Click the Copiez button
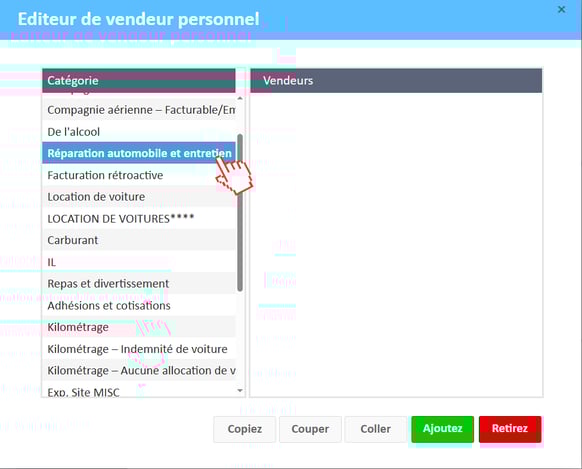Image resolution: width=582 pixels, height=469 pixels. click(x=245, y=429)
